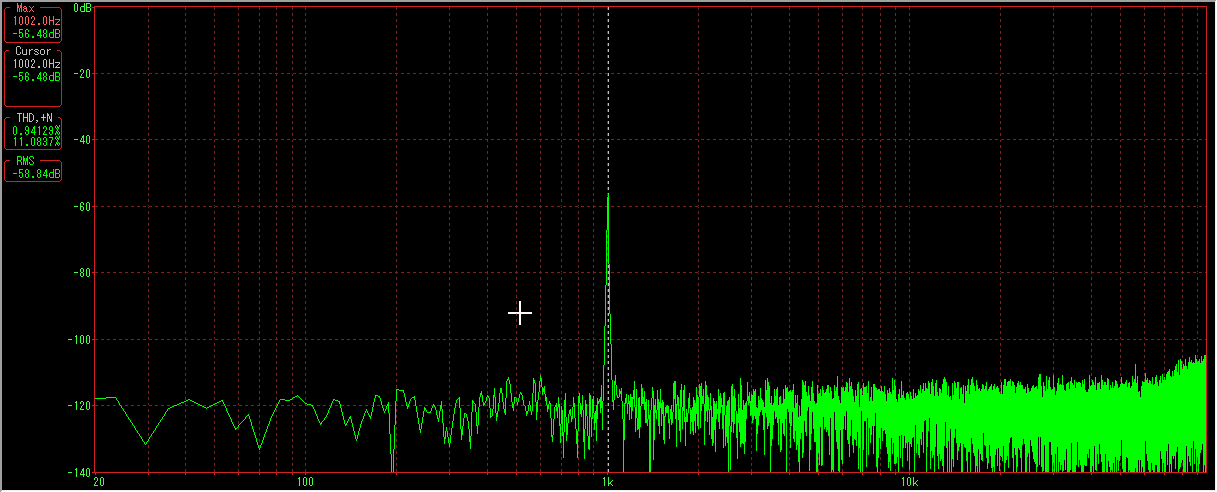Click the Max level reading -56.48dB

37,32
